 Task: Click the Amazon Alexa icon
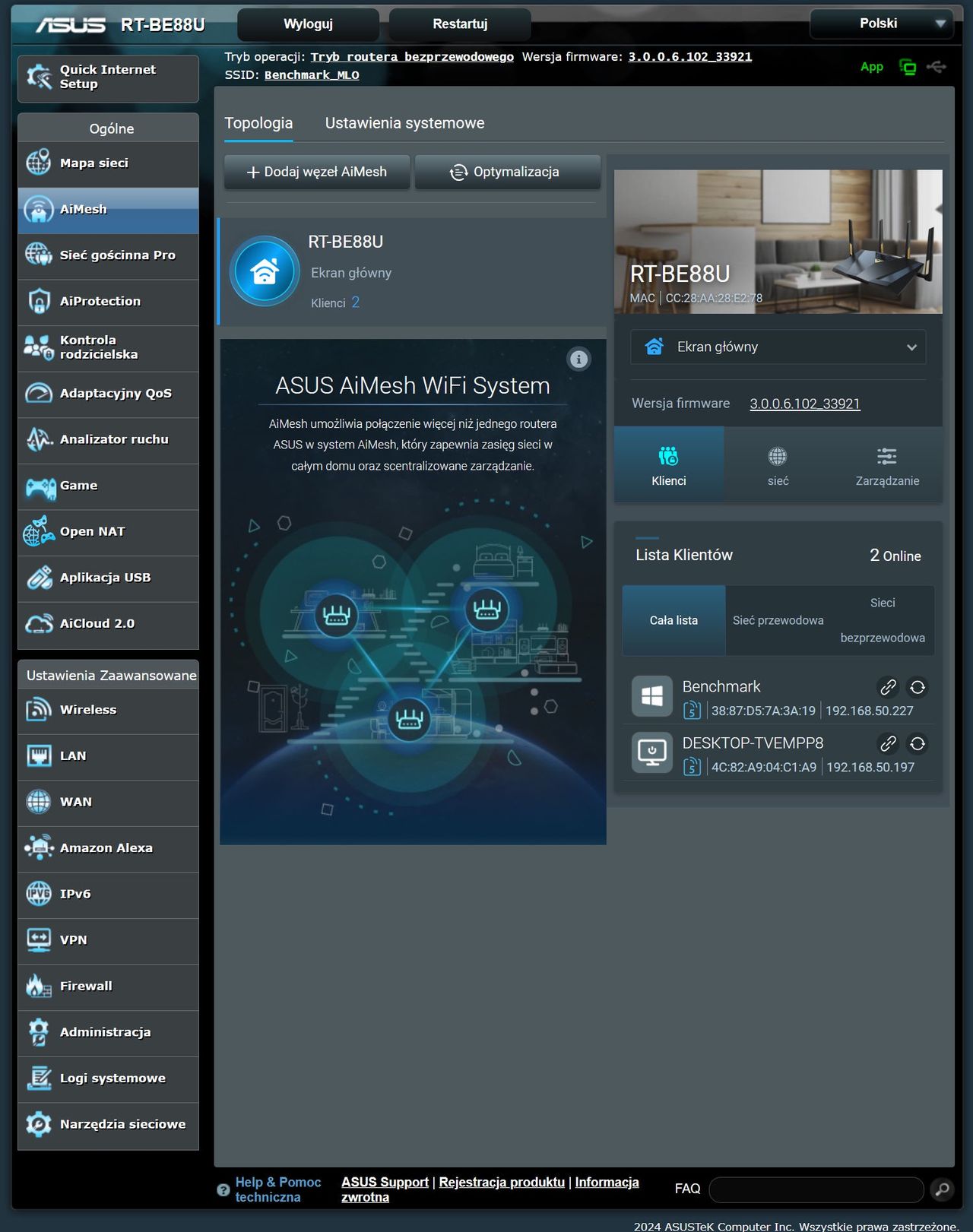[39, 848]
